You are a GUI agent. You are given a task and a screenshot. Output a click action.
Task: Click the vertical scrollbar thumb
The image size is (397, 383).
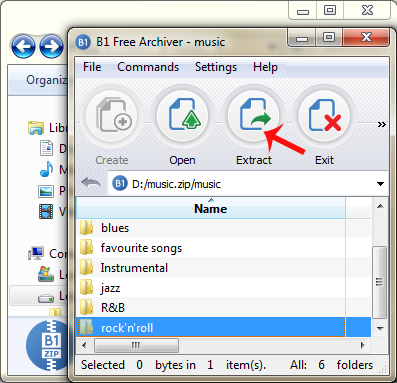pos(379,282)
